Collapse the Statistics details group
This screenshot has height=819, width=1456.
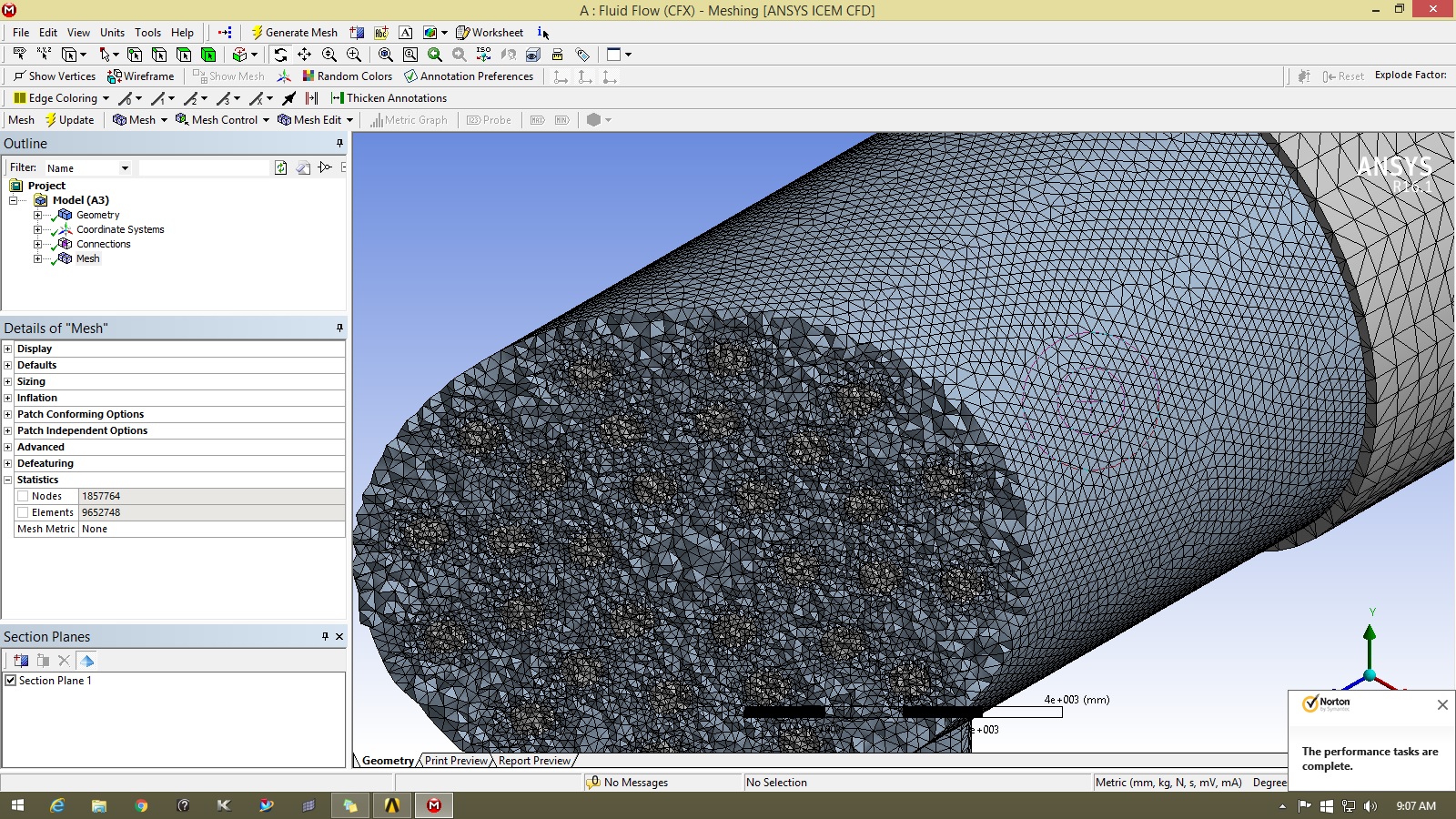point(8,480)
